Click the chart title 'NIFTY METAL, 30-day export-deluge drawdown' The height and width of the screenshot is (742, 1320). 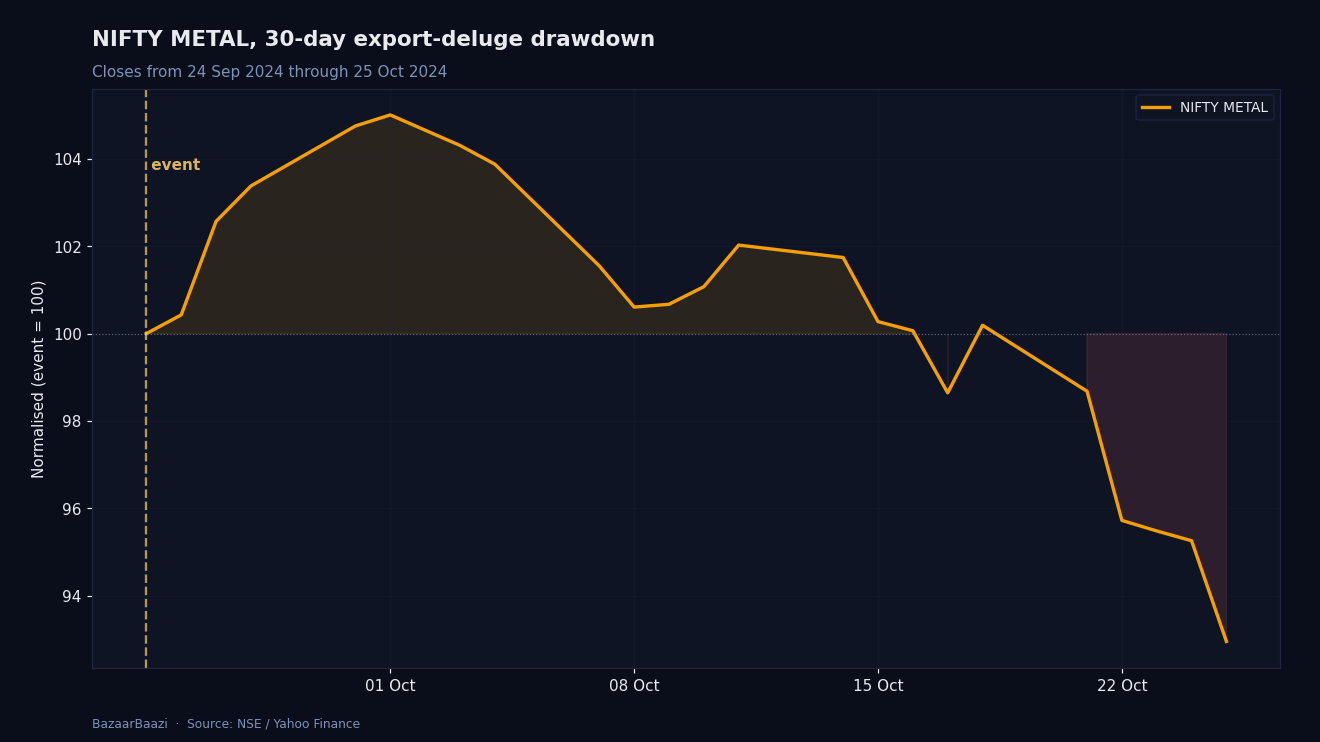[373, 40]
